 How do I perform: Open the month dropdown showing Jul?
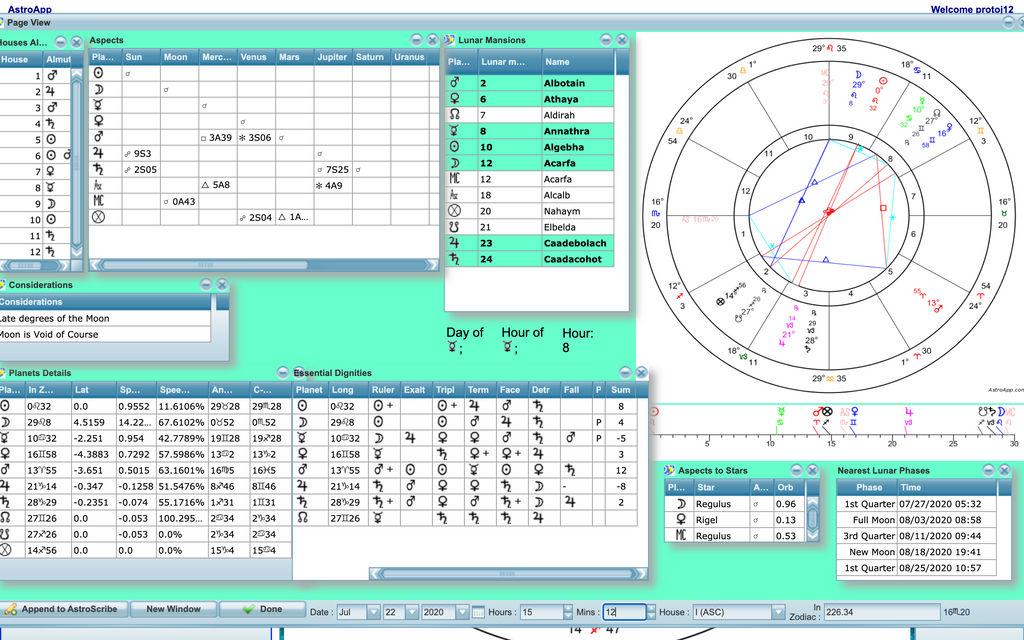pos(374,612)
